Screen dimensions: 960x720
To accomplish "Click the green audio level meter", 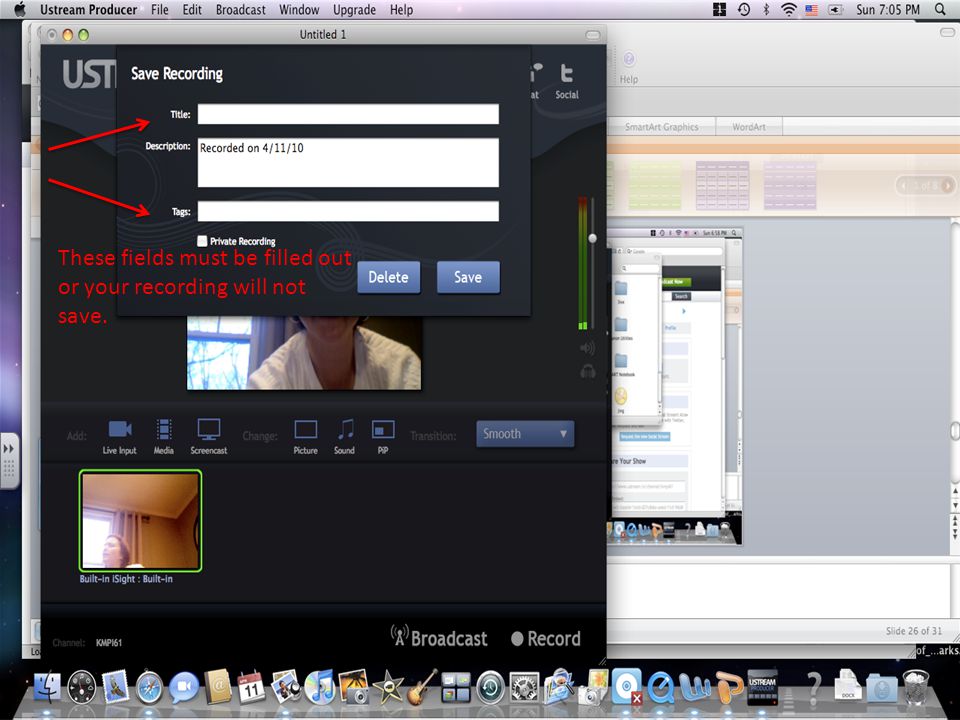I will click(583, 263).
